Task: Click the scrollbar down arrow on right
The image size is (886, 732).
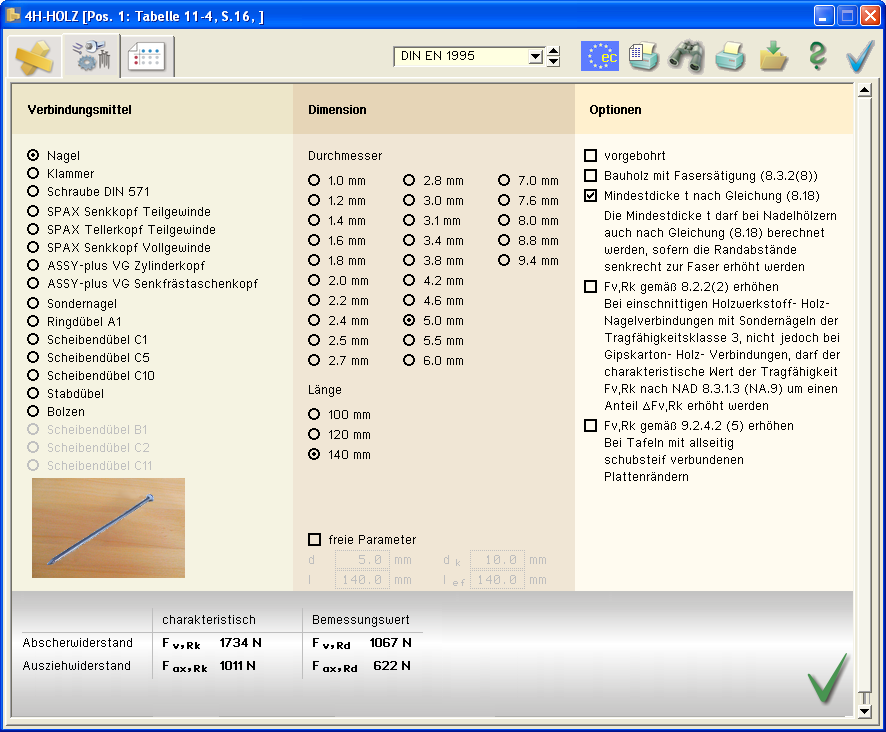Action: point(865,711)
